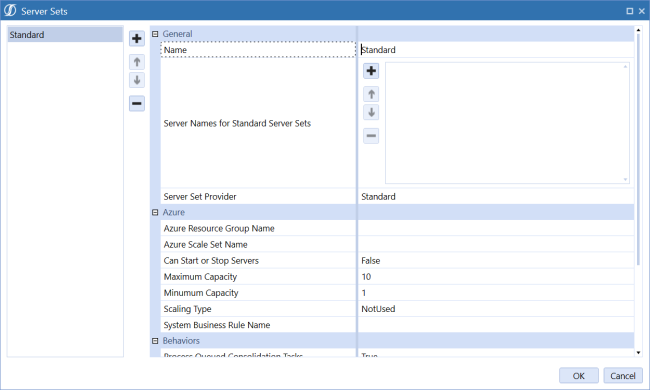This screenshot has height=390, width=650.
Task: Collapse the General section
Action: [x=155, y=34]
